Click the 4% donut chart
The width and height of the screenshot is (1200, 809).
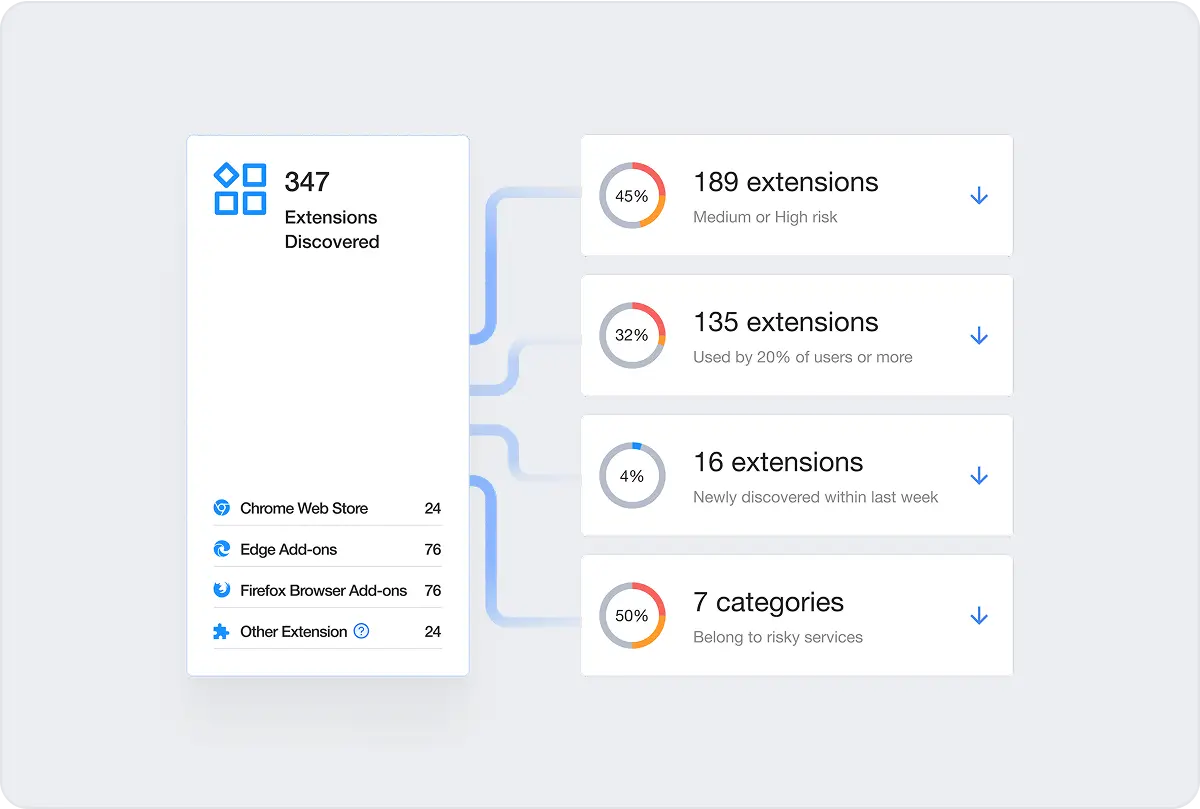coord(632,475)
